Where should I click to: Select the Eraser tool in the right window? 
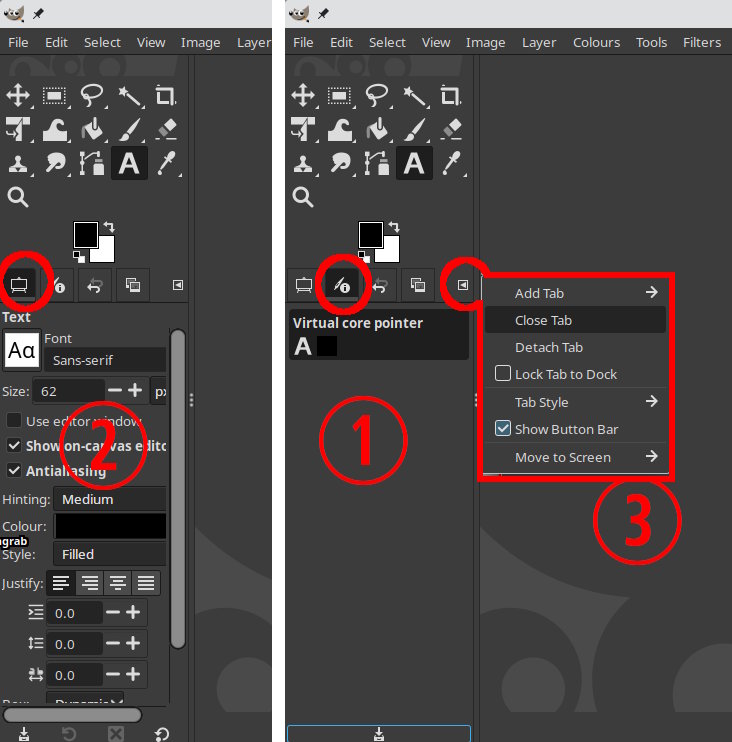pyautogui.click(x=451, y=129)
